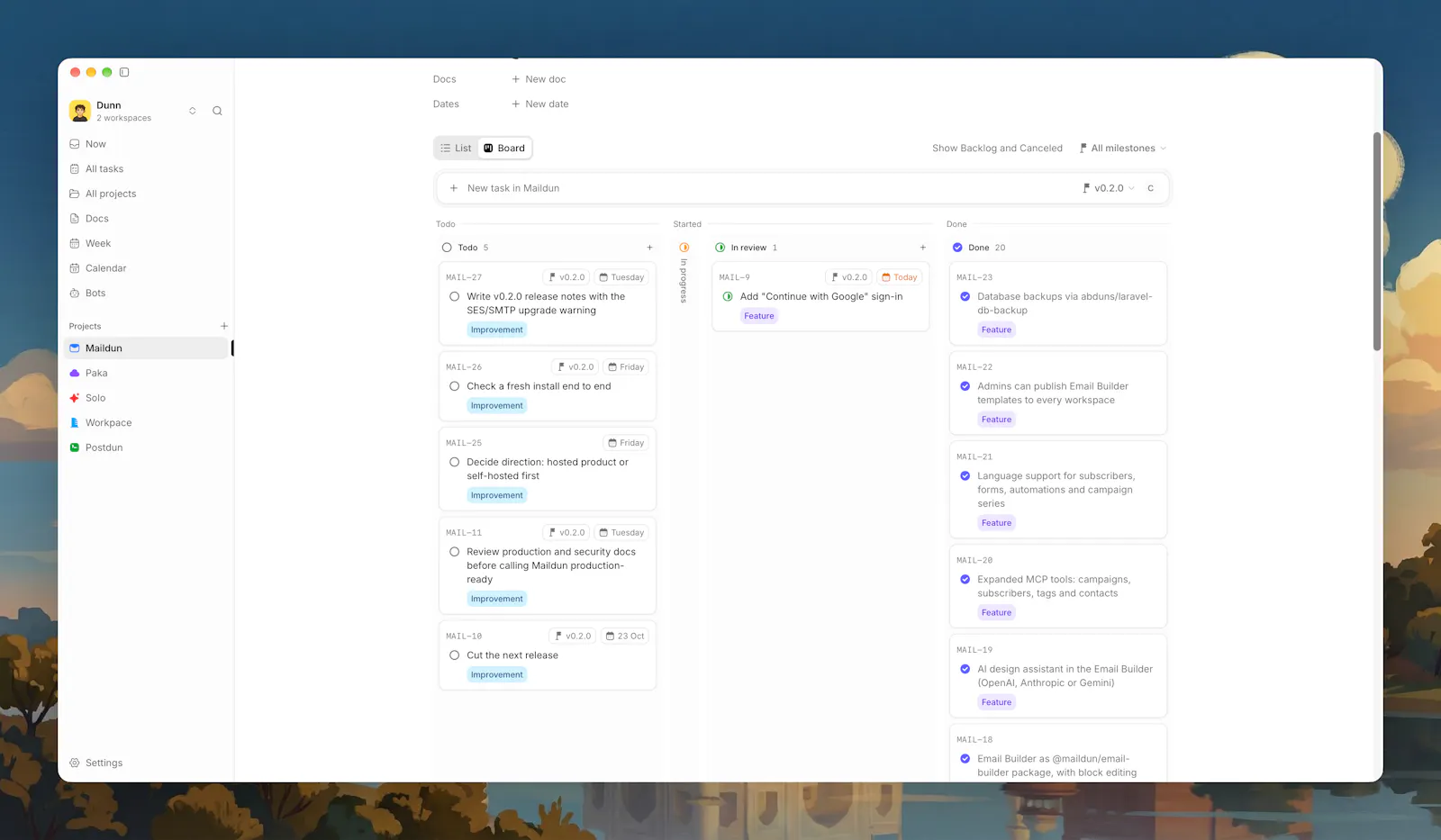Add a new project with plus icon
The image size is (1441, 840).
point(224,326)
